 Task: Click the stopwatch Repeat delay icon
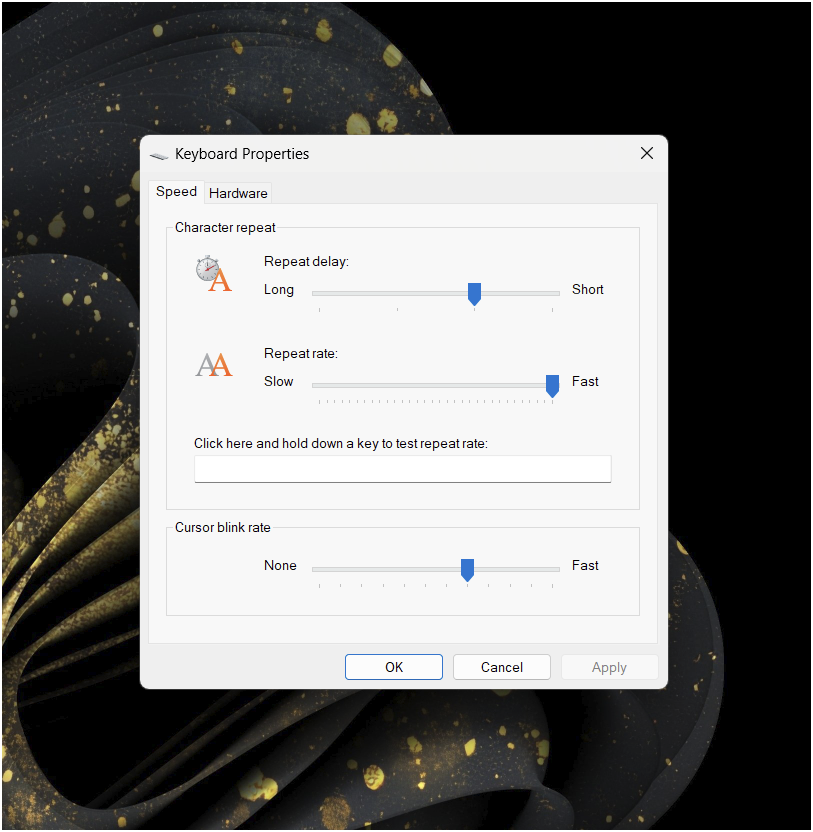tap(213, 274)
